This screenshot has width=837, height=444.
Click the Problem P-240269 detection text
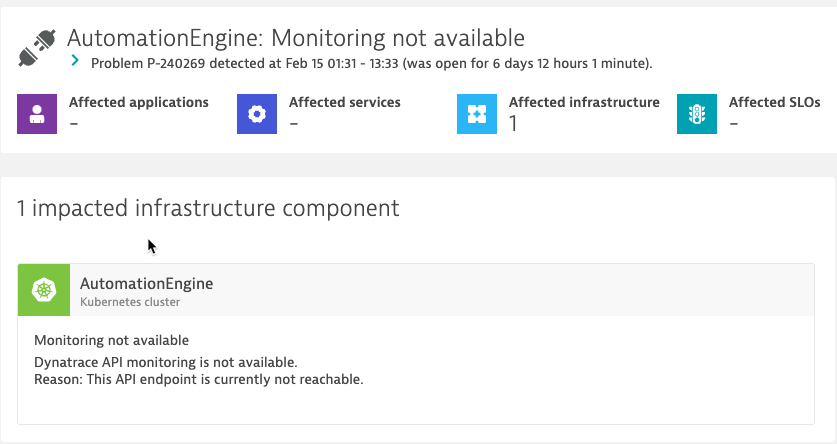[x=372, y=64]
